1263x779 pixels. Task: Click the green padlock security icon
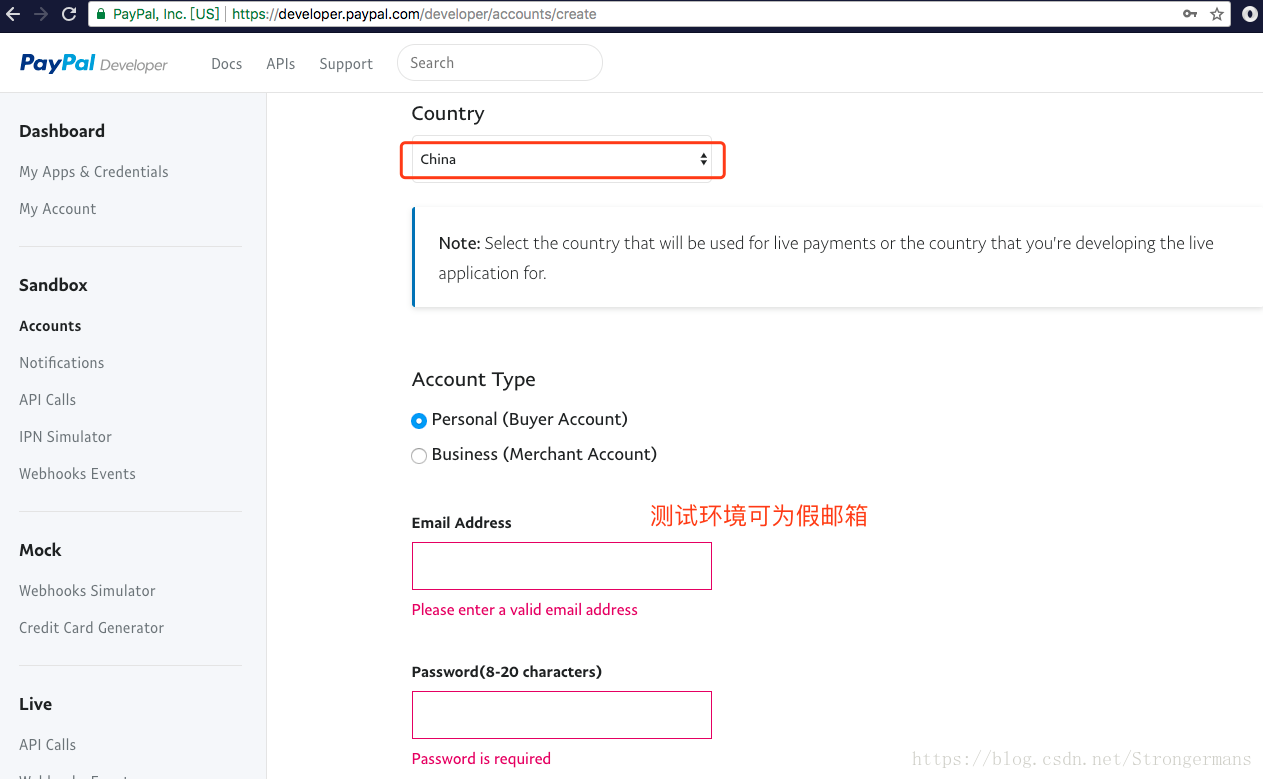tap(100, 14)
